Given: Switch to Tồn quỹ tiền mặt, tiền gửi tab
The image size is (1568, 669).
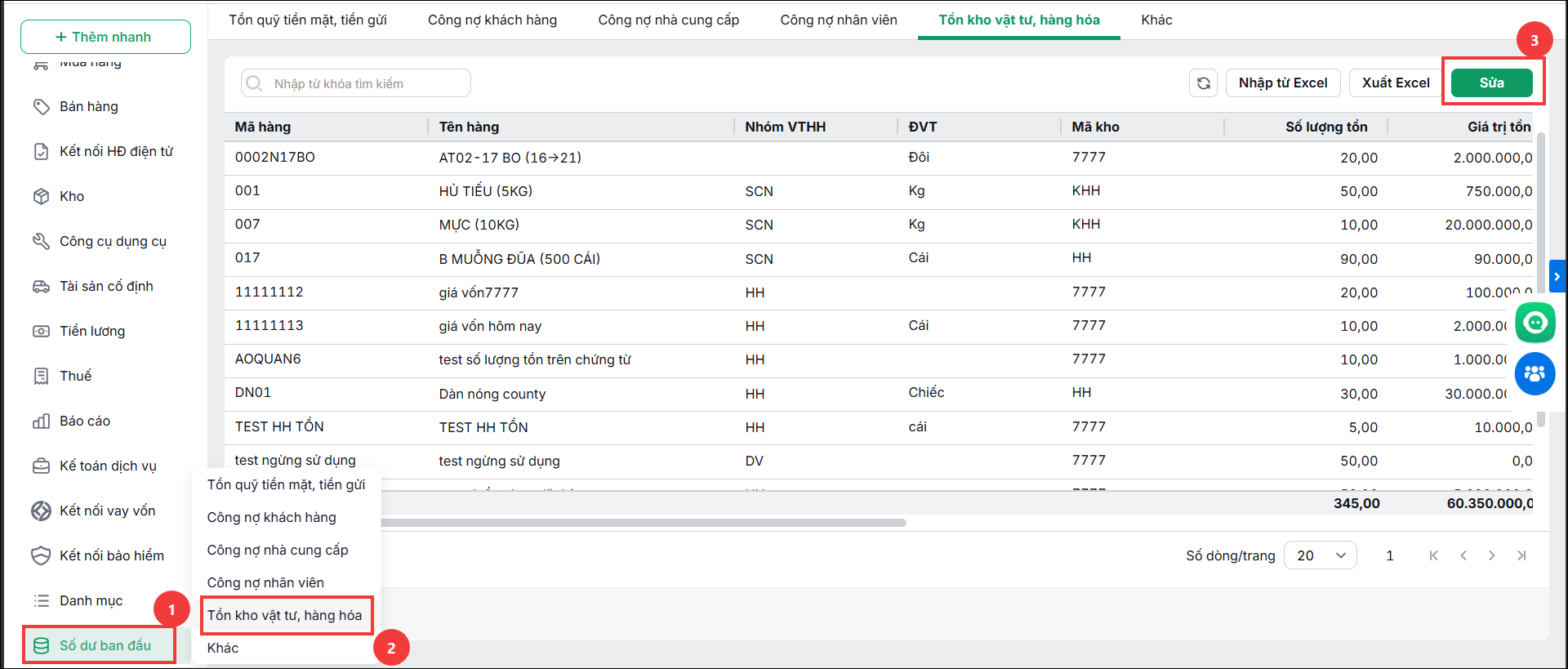Looking at the screenshot, I should tap(308, 20).
